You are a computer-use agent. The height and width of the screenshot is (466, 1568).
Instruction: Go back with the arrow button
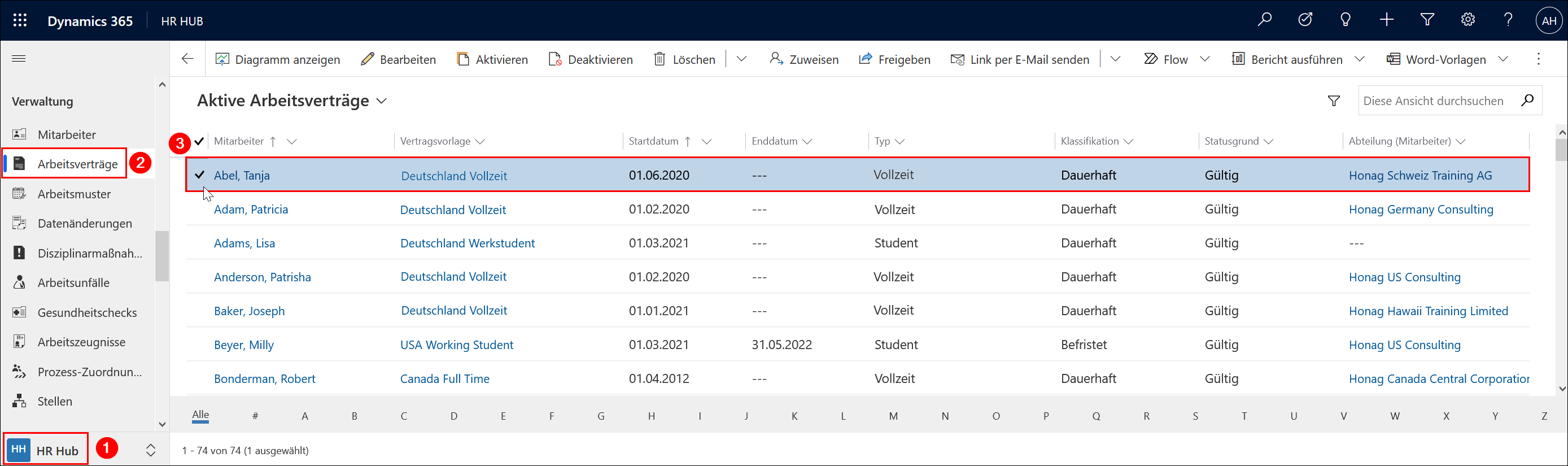(187, 59)
